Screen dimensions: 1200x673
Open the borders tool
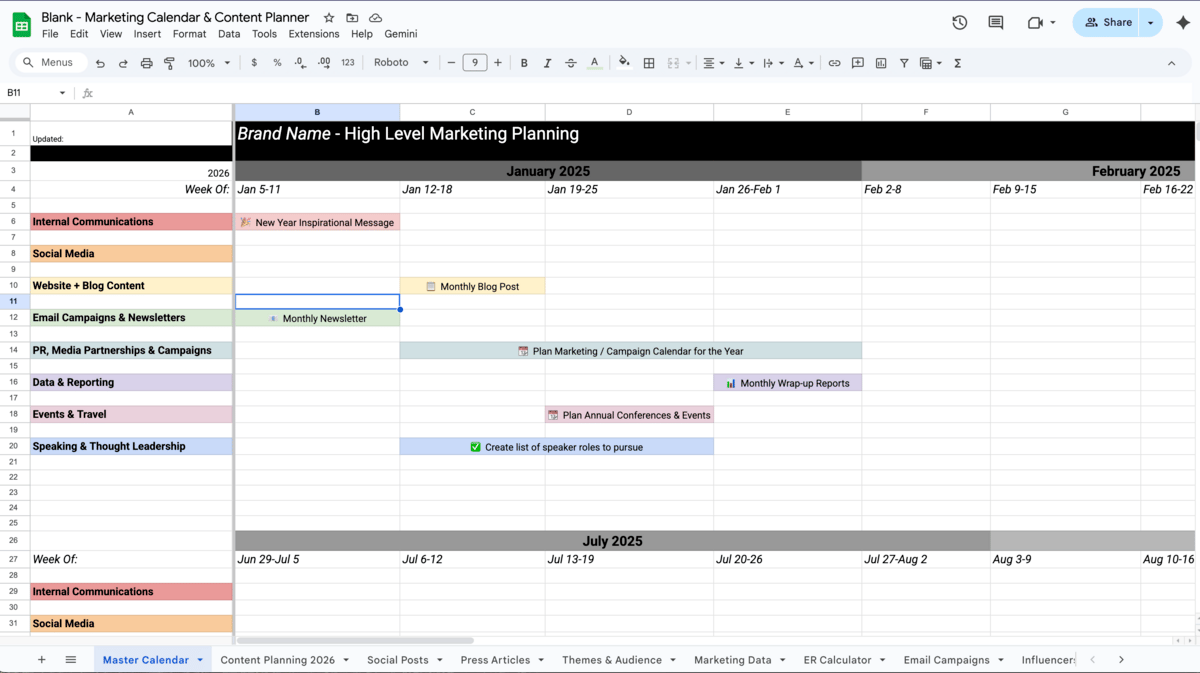coord(648,62)
